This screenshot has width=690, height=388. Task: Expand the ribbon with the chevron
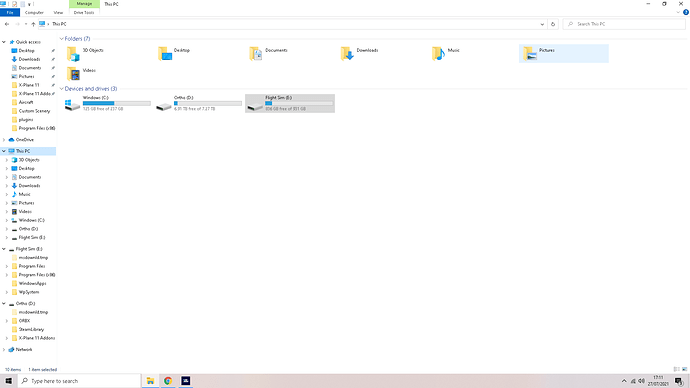pyautogui.click(x=678, y=12)
